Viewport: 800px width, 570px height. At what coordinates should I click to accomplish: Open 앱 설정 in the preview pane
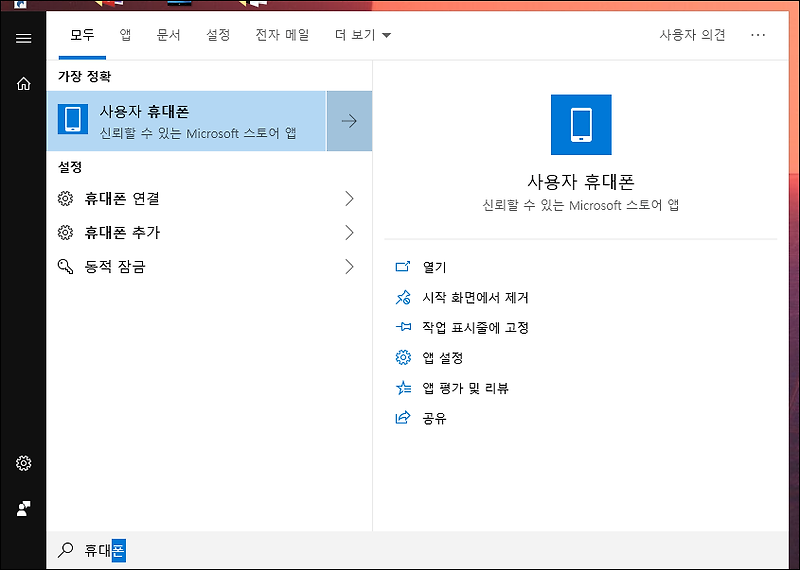point(443,358)
